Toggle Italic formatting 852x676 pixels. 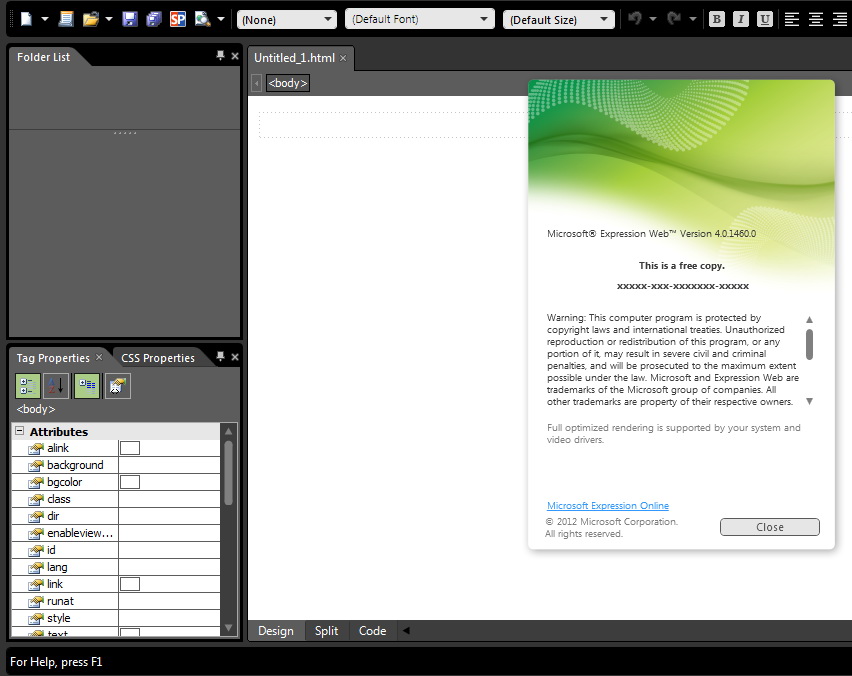click(x=741, y=19)
